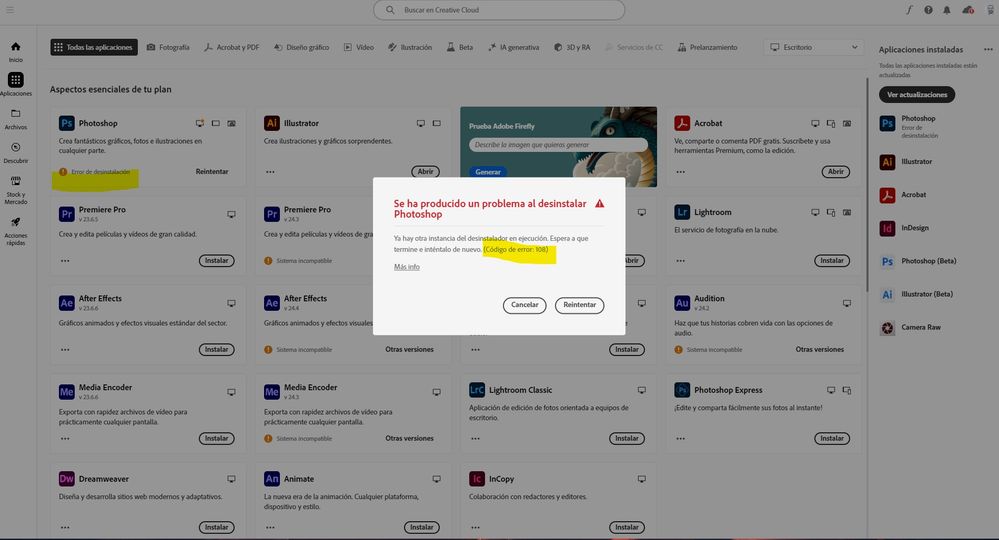The height and width of the screenshot is (540, 999).
Task: Open more options on the Acrobat card
Action: [x=680, y=172]
